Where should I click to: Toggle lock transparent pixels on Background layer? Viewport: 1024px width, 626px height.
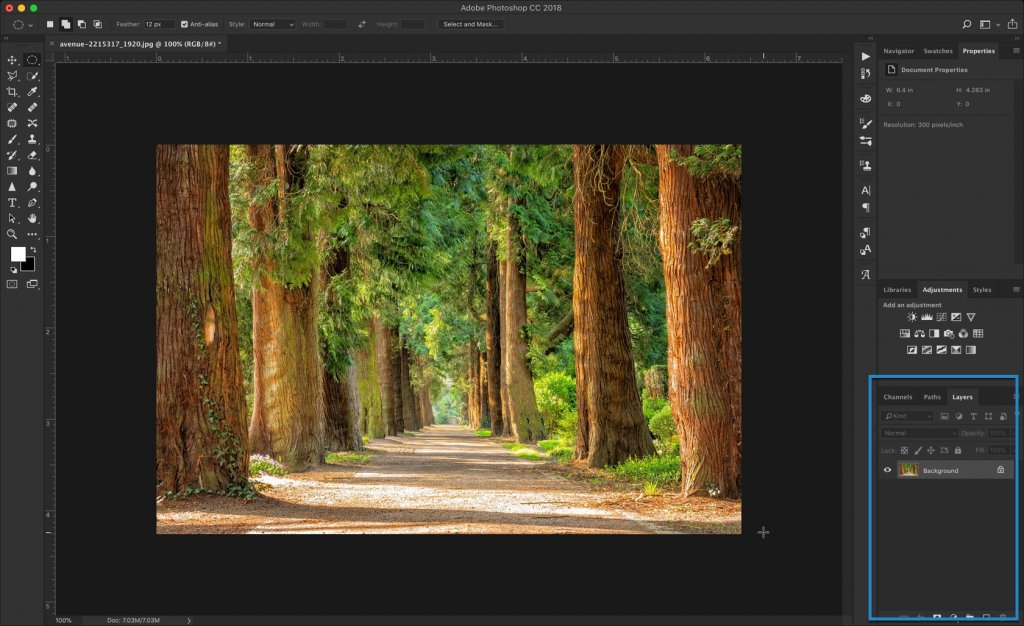tap(904, 451)
